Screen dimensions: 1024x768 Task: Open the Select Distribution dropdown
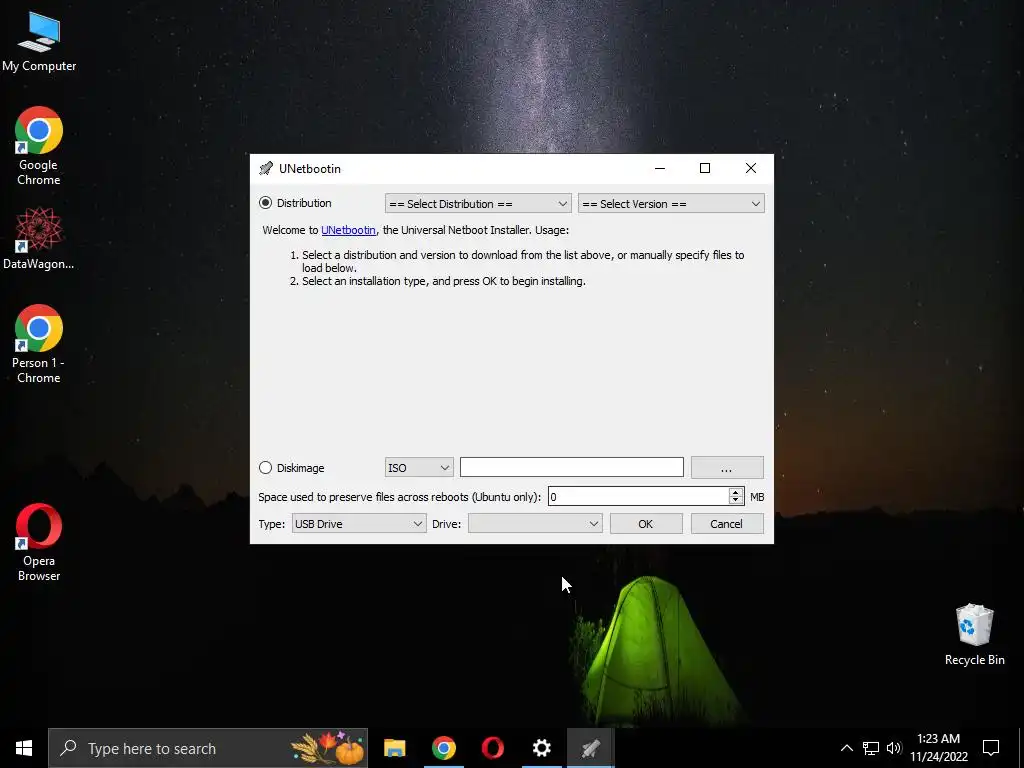point(478,204)
